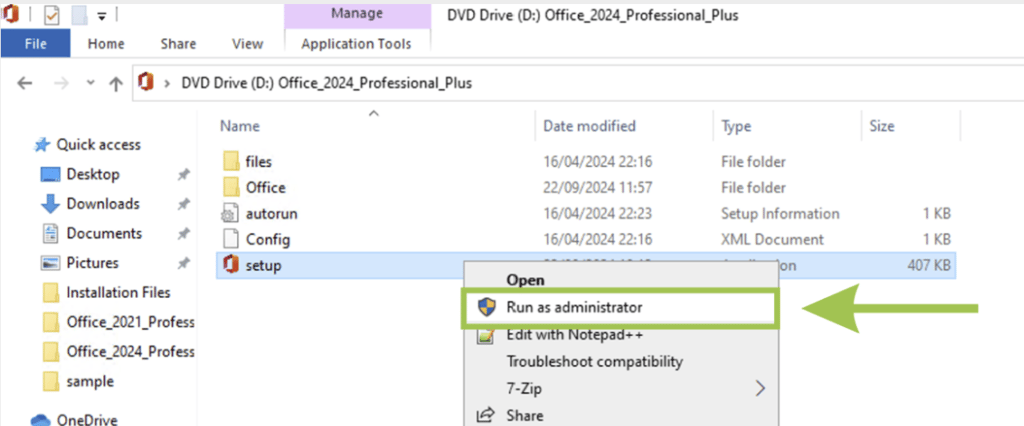Image resolution: width=1024 pixels, height=426 pixels.
Task: Sort by the Name column header
Action: point(240,126)
